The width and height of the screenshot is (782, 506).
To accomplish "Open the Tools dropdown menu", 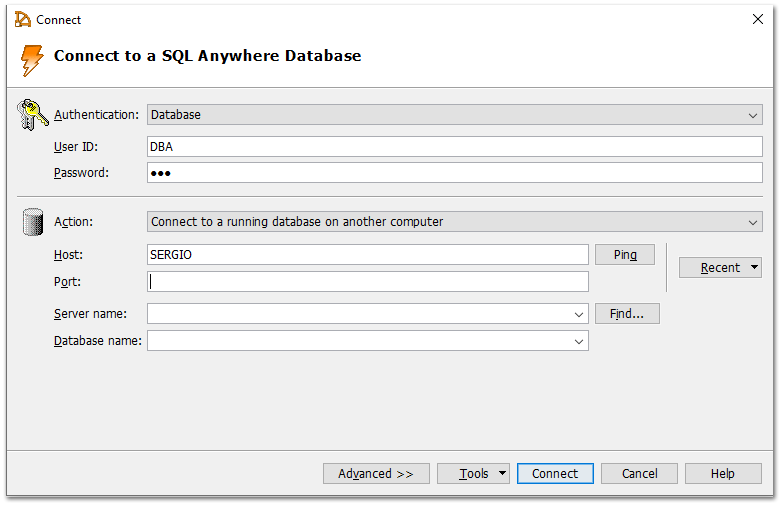I will (x=473, y=474).
